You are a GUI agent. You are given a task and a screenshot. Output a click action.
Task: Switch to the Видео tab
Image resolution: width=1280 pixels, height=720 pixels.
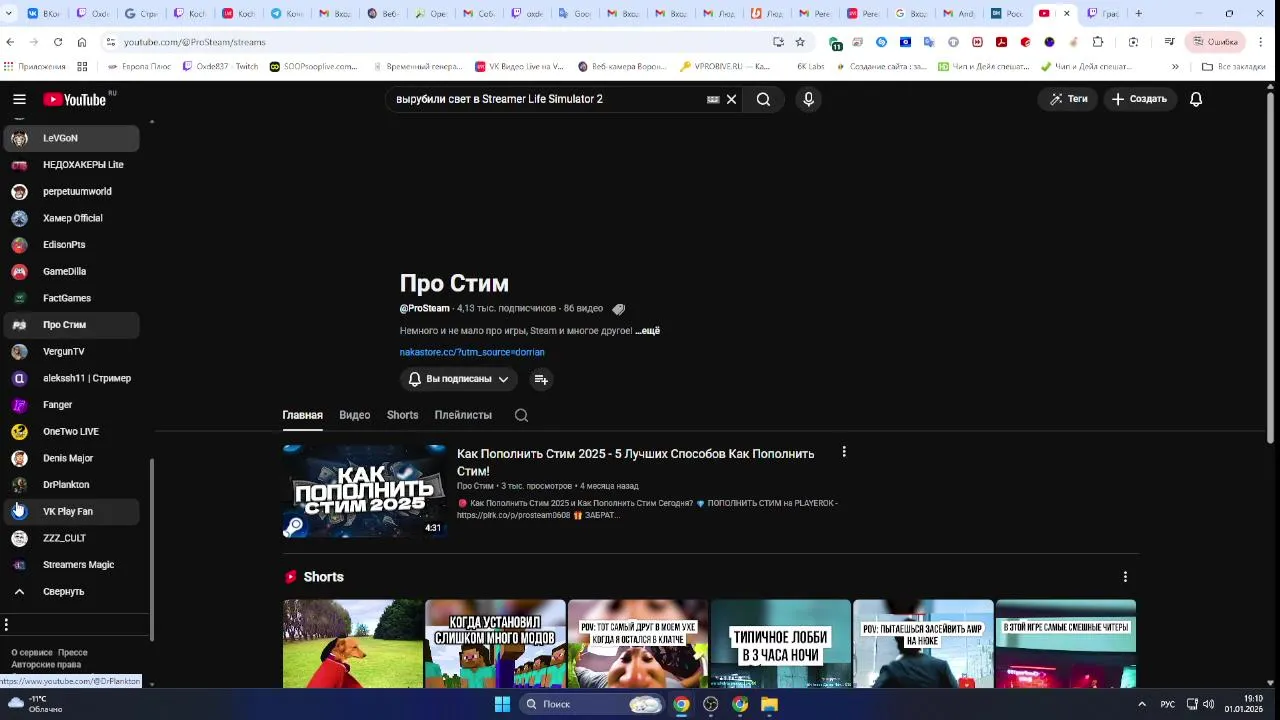tap(354, 415)
